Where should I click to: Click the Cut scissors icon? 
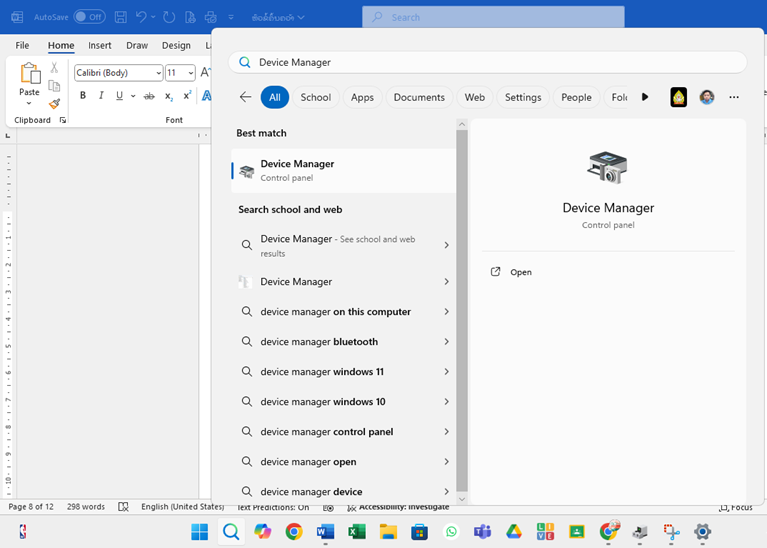(55, 69)
